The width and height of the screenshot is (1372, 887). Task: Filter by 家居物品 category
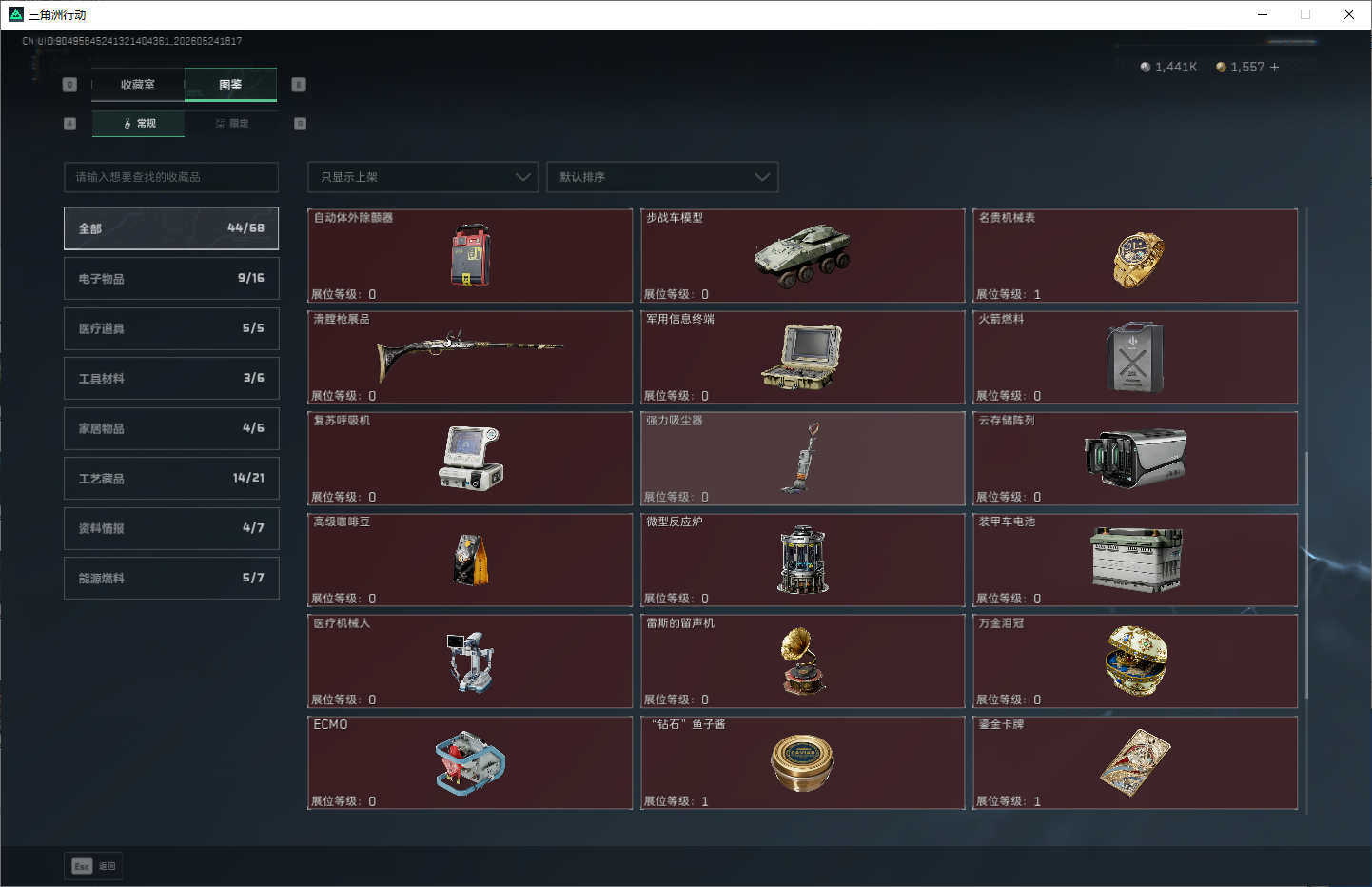tap(171, 428)
